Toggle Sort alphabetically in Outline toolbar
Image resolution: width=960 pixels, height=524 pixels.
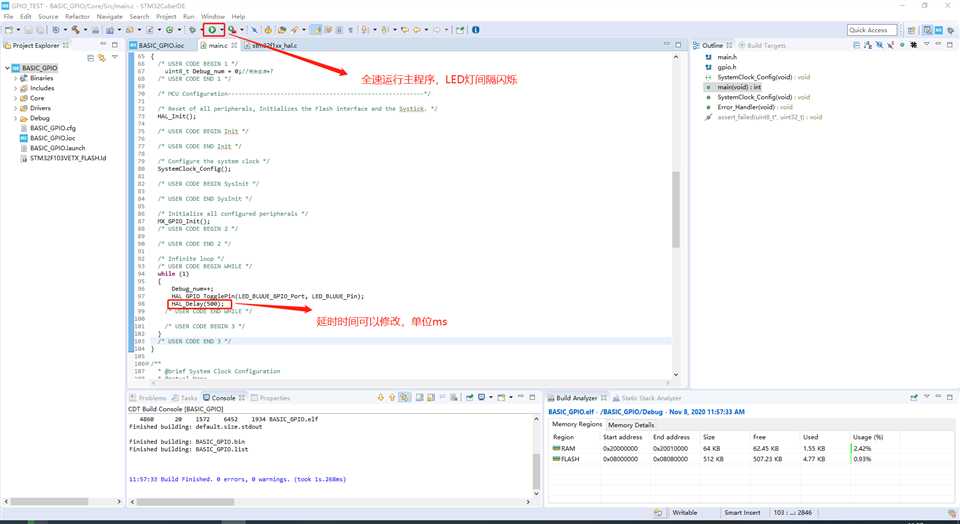(x=868, y=45)
